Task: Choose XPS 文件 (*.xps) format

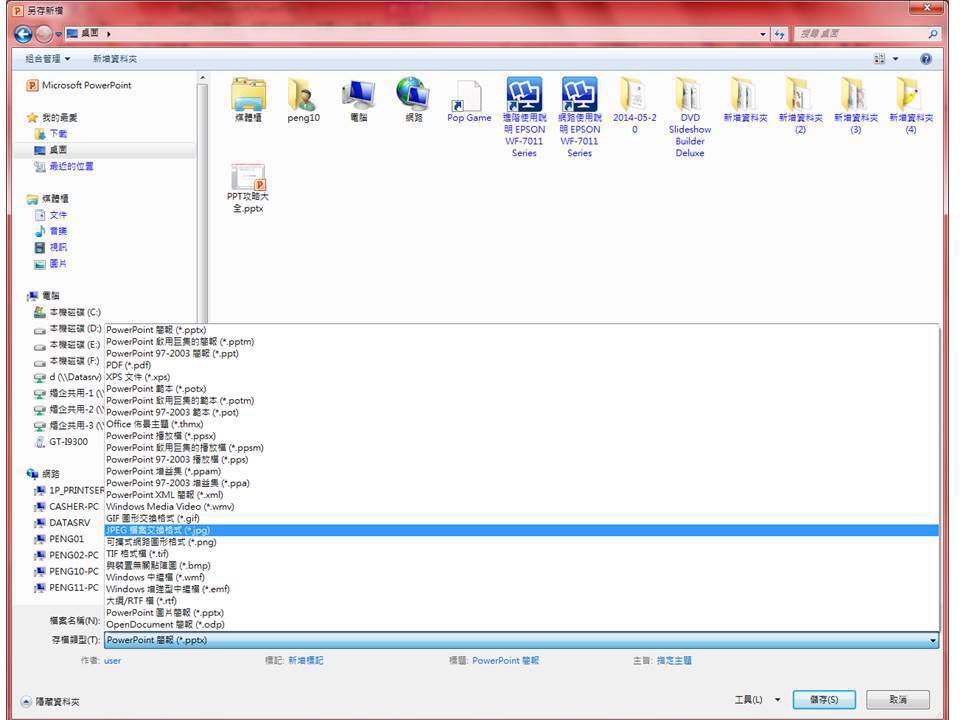Action: coord(522,377)
